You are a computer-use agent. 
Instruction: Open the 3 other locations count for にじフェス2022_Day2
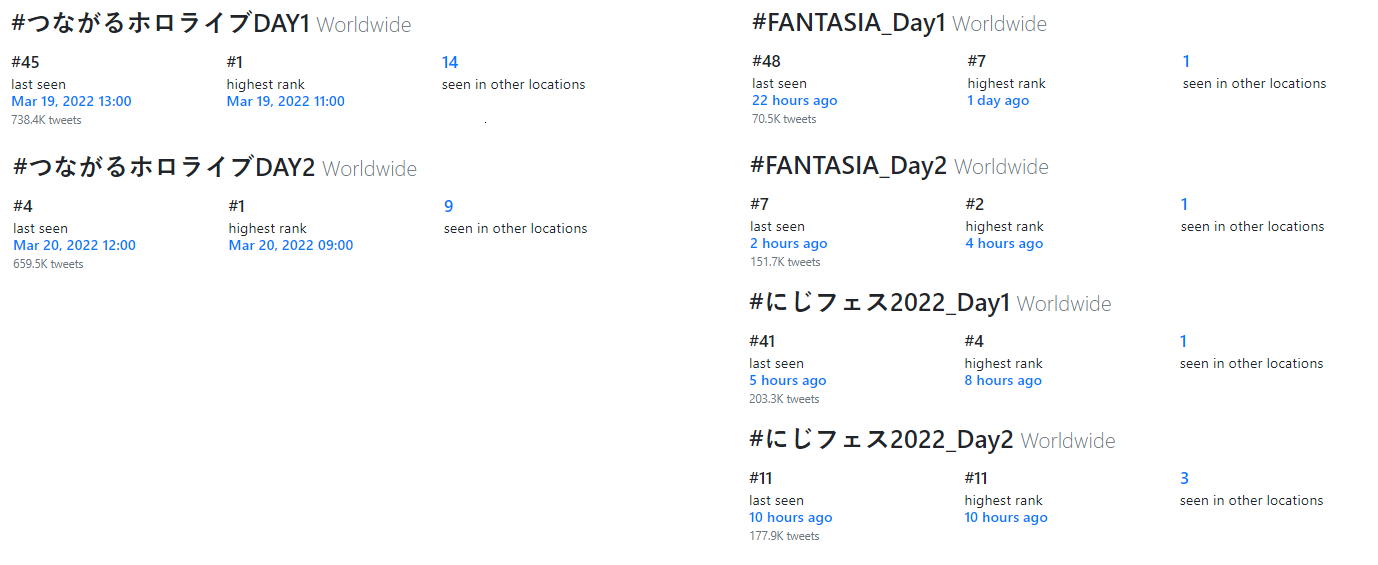point(1184,478)
